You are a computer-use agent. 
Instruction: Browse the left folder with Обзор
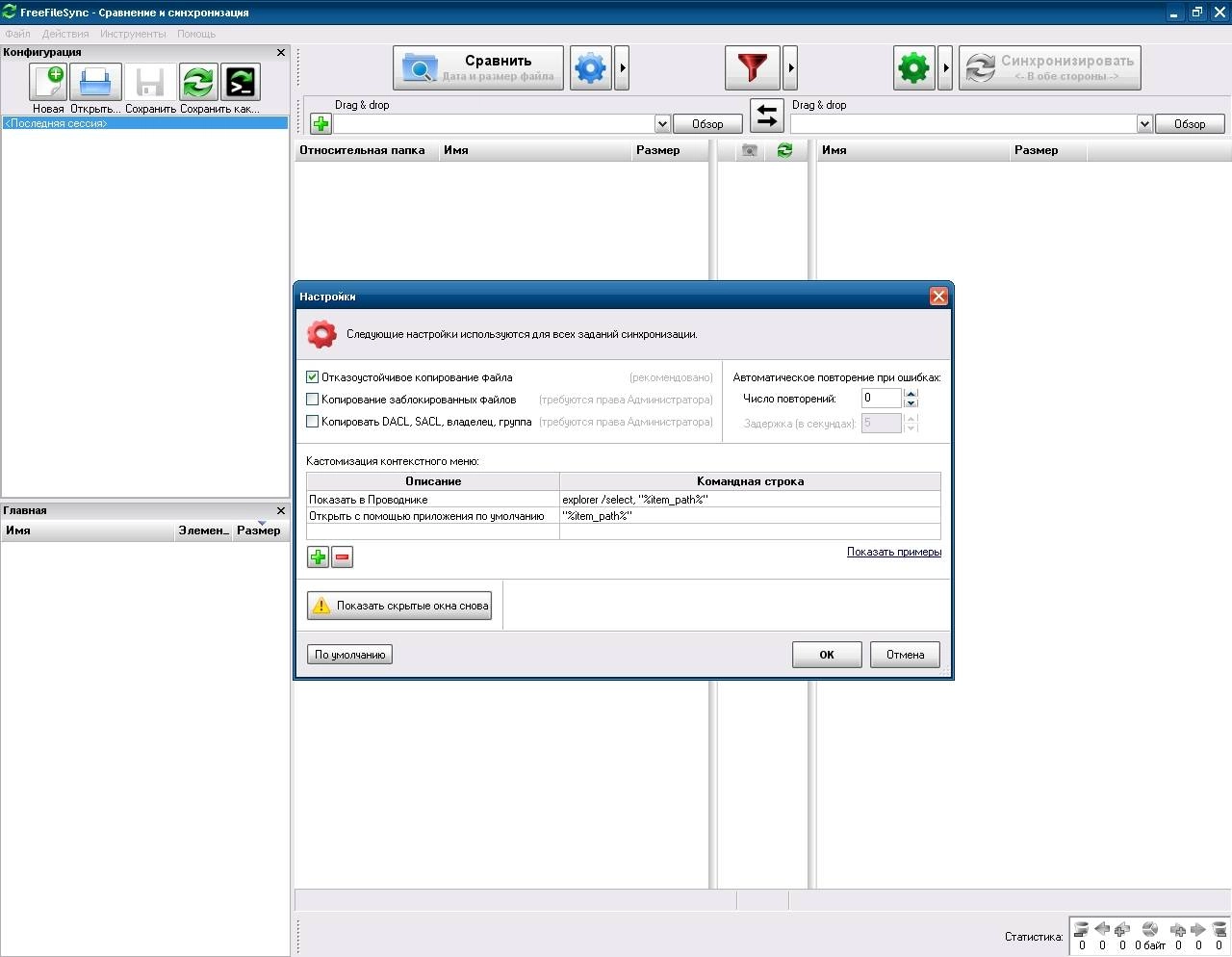pos(707,124)
